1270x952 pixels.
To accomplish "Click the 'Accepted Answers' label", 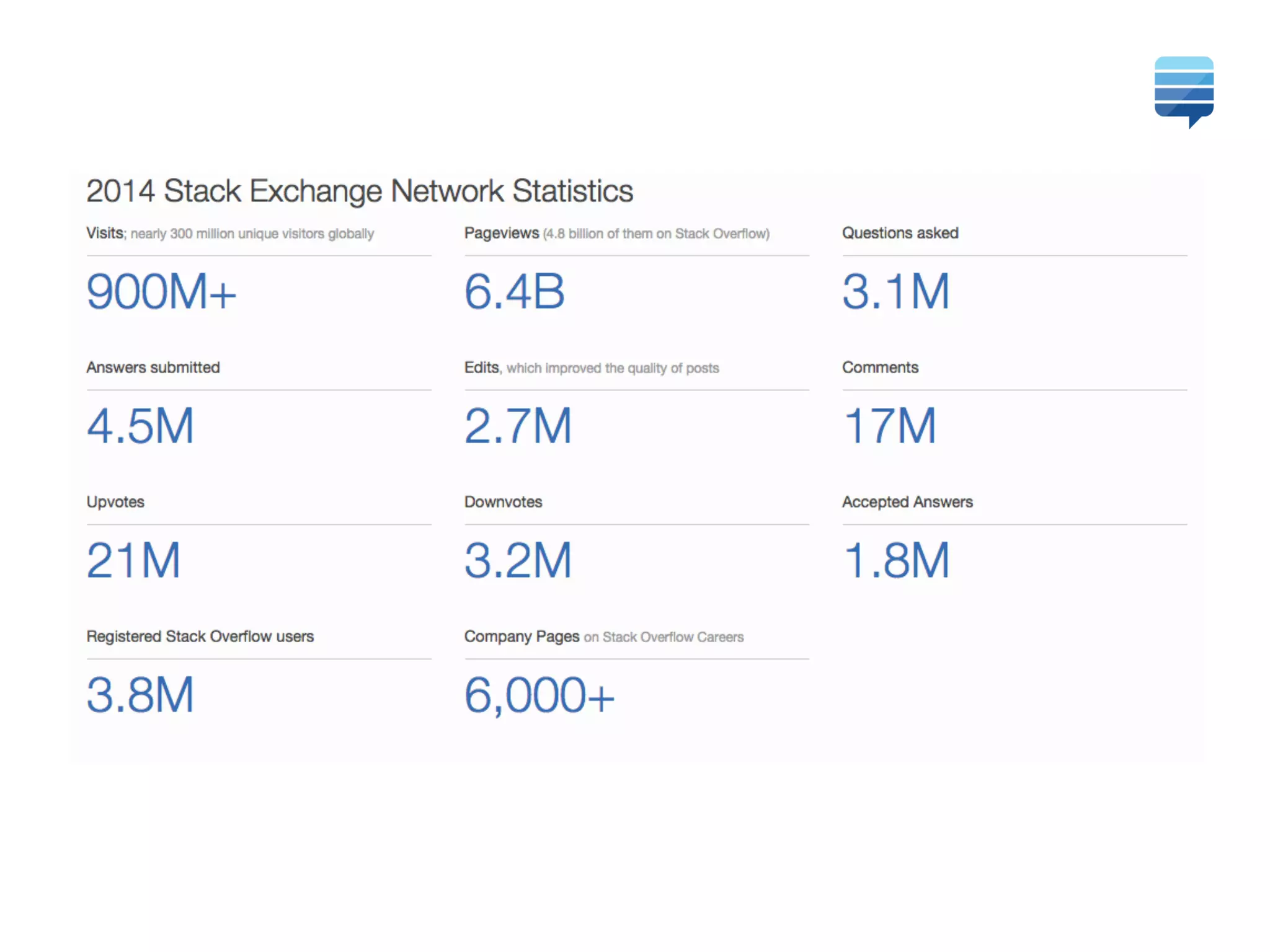I will (908, 502).
